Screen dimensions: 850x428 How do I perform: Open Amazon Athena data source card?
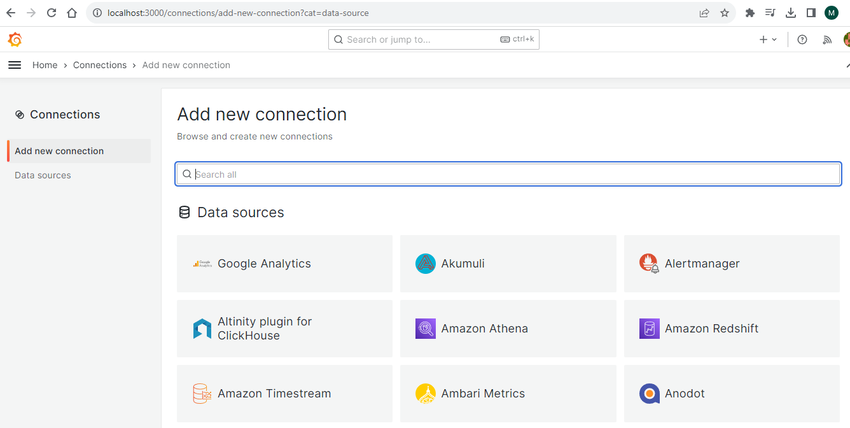point(508,329)
